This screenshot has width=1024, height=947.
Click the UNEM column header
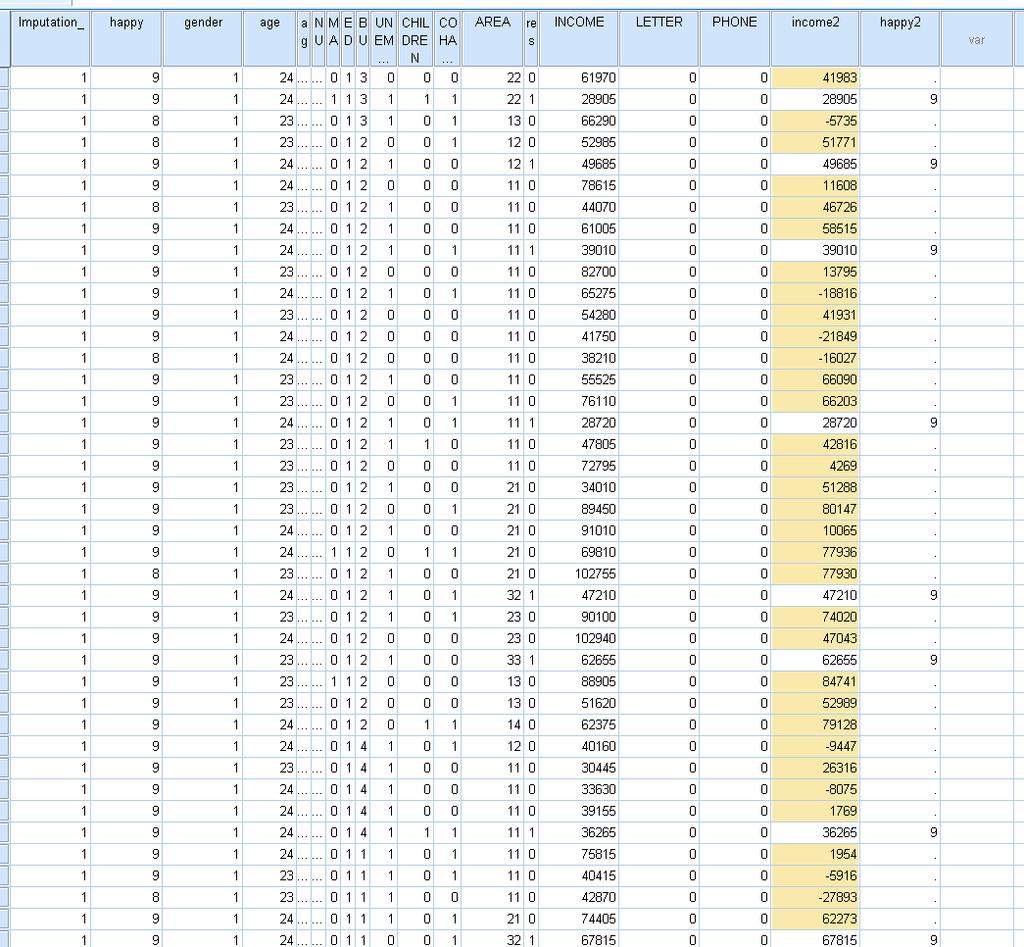click(x=384, y=39)
